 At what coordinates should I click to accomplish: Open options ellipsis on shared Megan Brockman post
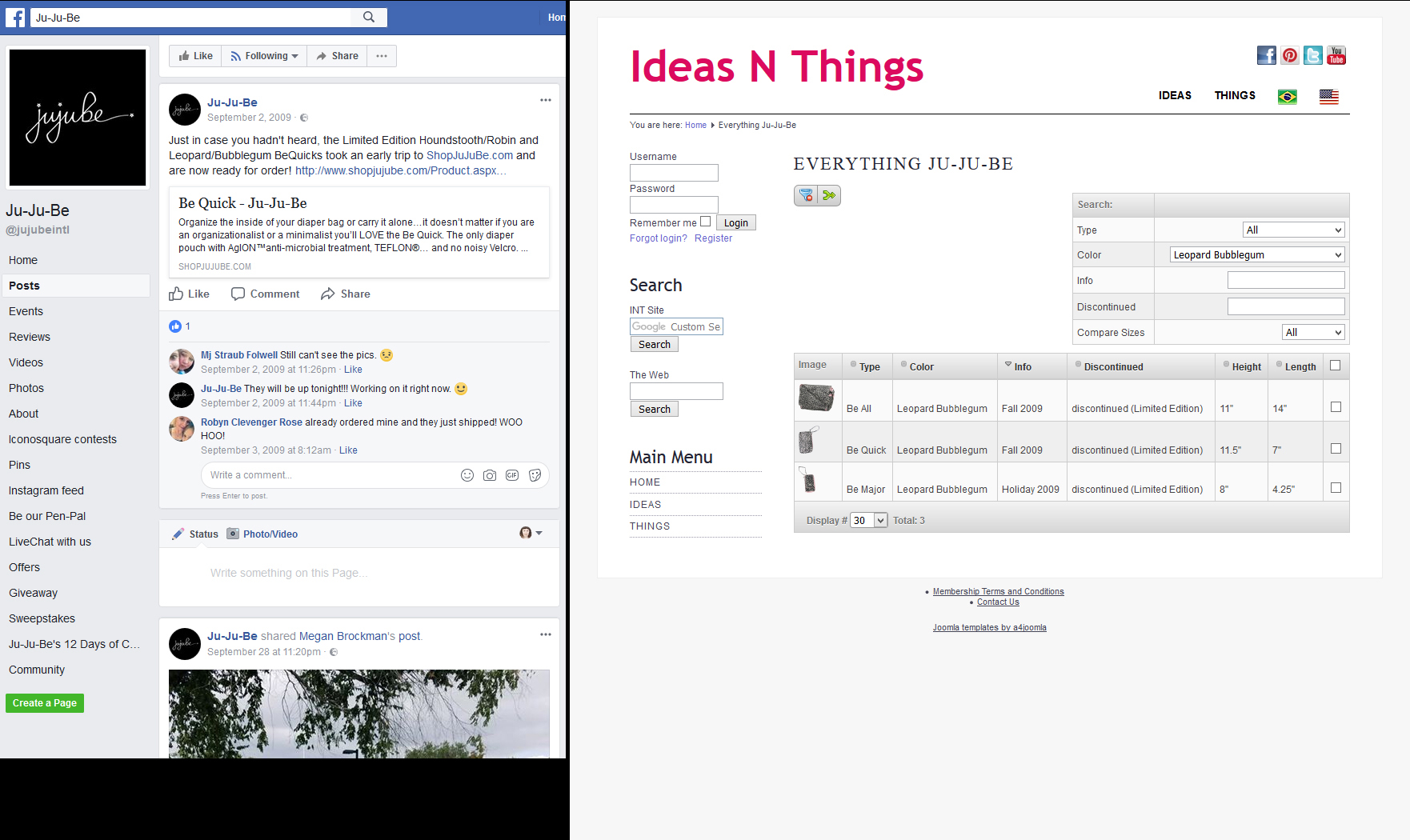click(x=546, y=634)
